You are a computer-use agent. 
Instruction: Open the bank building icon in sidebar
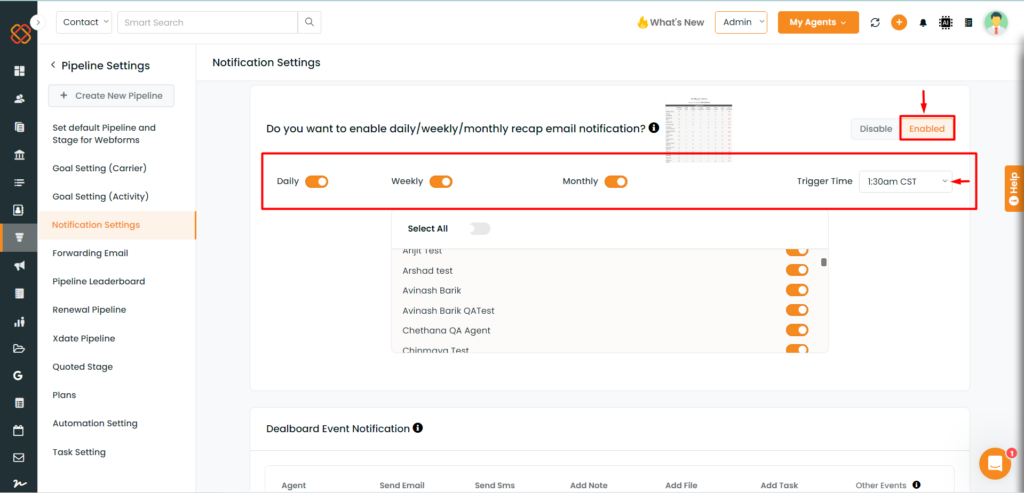click(x=19, y=155)
